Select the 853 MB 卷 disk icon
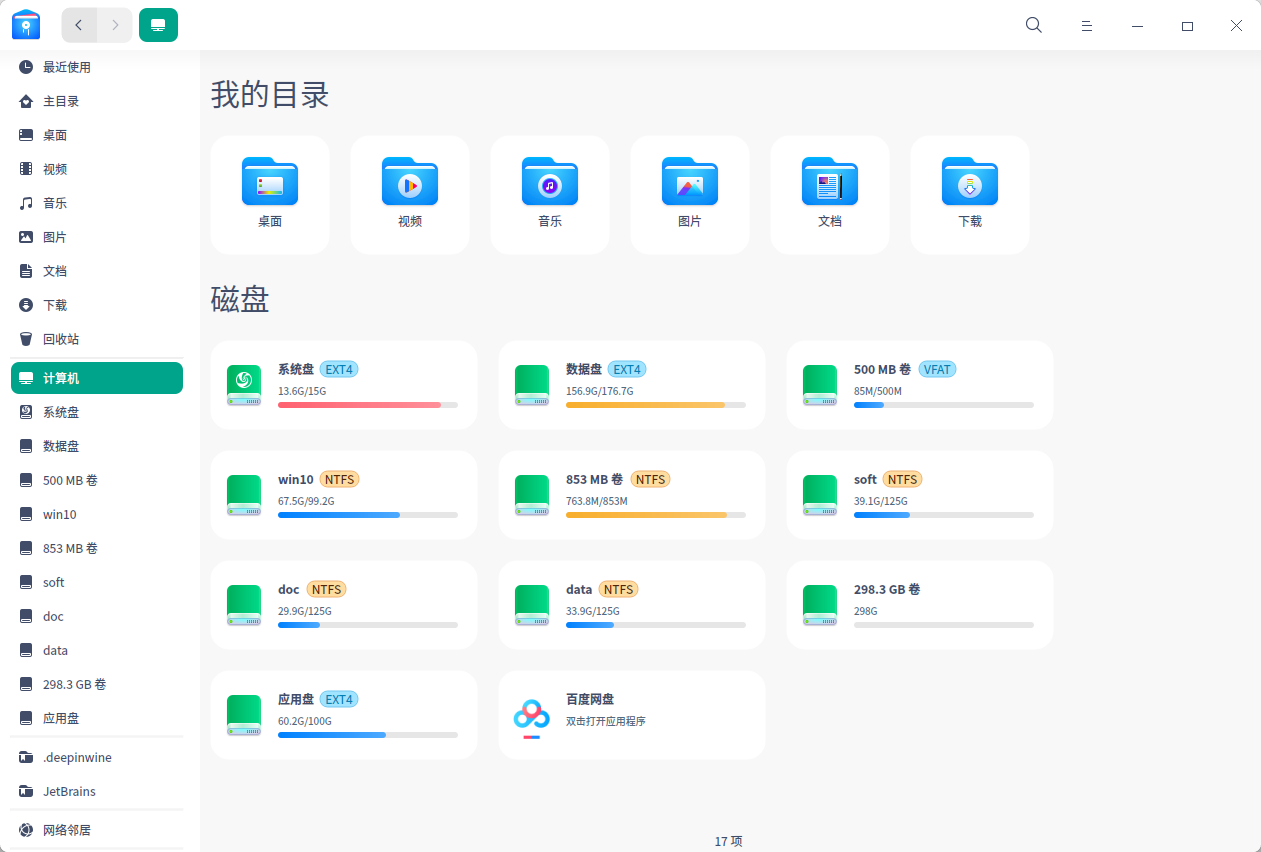This screenshot has width=1261, height=852. pyautogui.click(x=532, y=495)
